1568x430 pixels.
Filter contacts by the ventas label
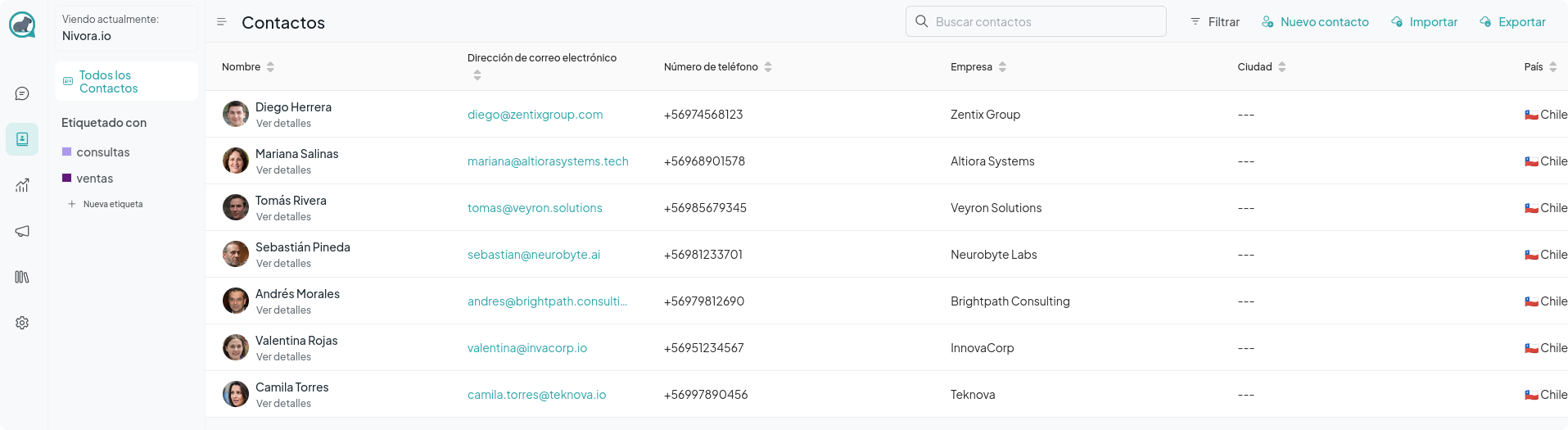click(94, 179)
